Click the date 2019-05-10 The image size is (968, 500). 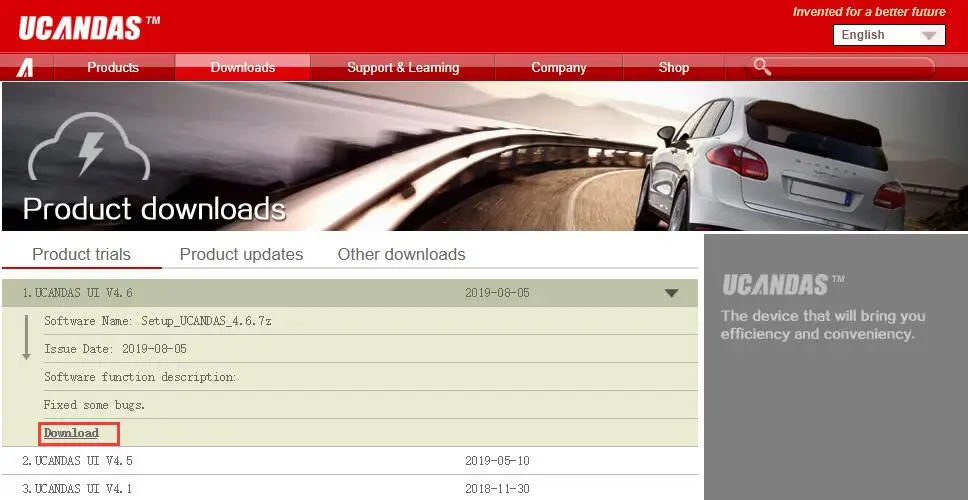[497, 460]
